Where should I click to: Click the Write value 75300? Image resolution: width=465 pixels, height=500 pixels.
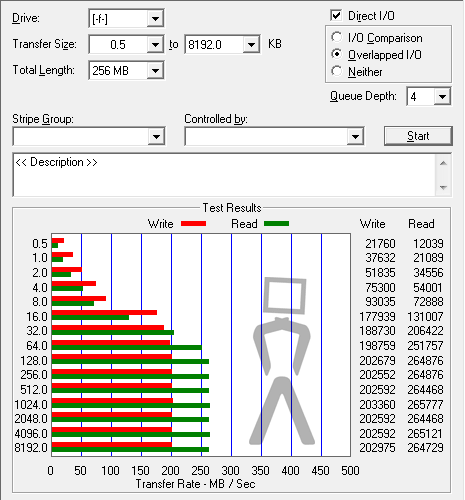click(x=380, y=287)
